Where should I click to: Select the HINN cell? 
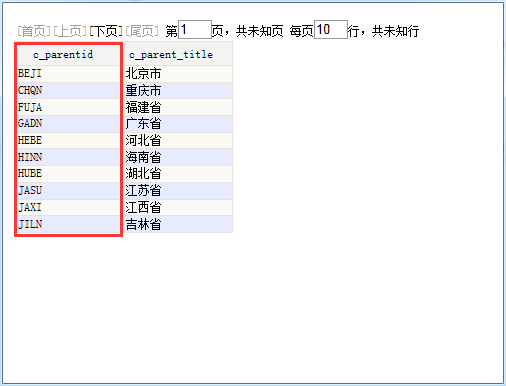tap(68, 157)
